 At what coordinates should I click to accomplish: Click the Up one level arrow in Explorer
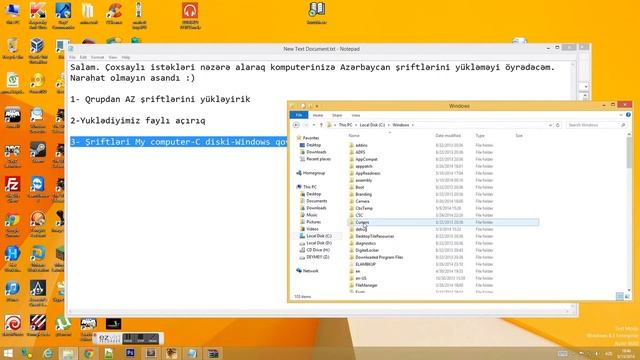(321, 125)
